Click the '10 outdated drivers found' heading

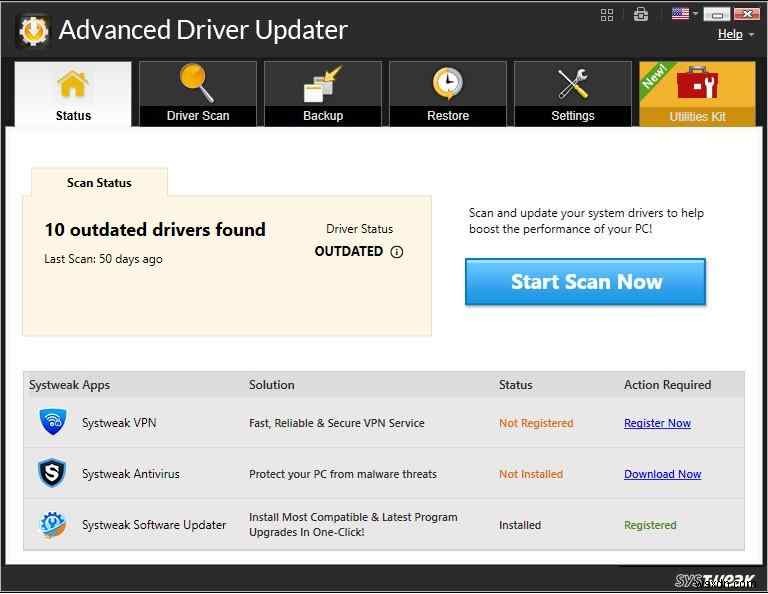[x=155, y=230]
